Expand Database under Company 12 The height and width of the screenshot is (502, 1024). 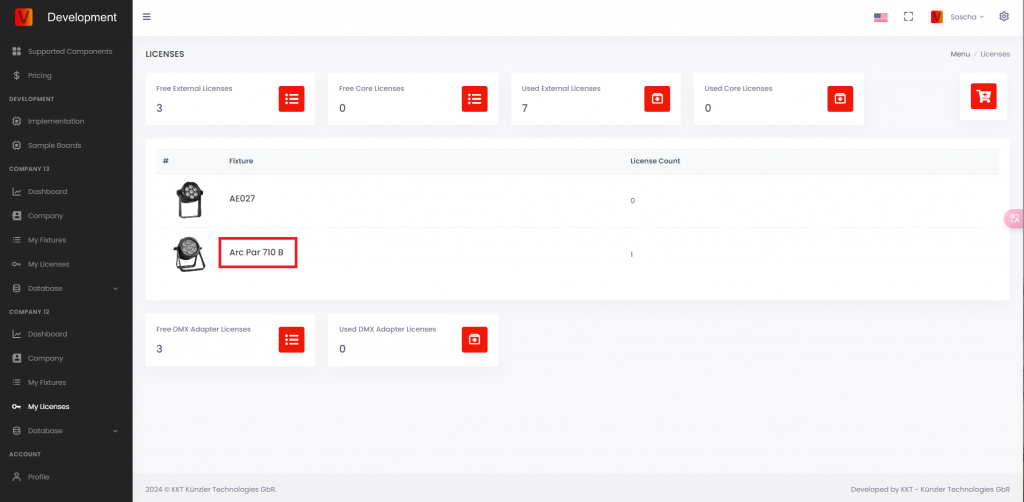pyautogui.click(x=65, y=431)
